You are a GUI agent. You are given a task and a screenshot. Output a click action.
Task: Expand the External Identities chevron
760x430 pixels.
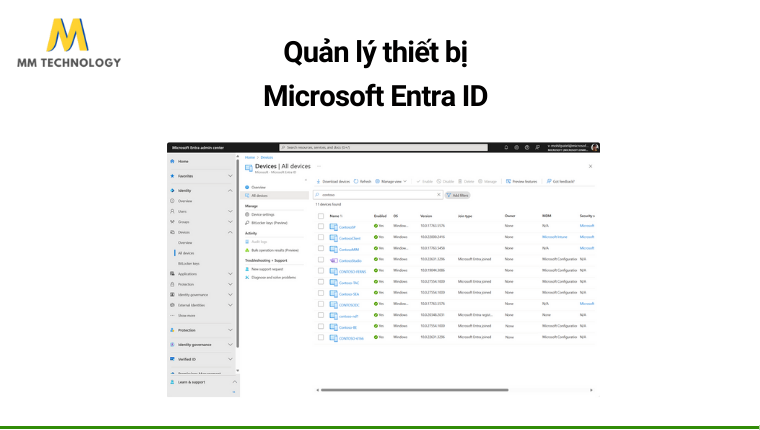230,305
